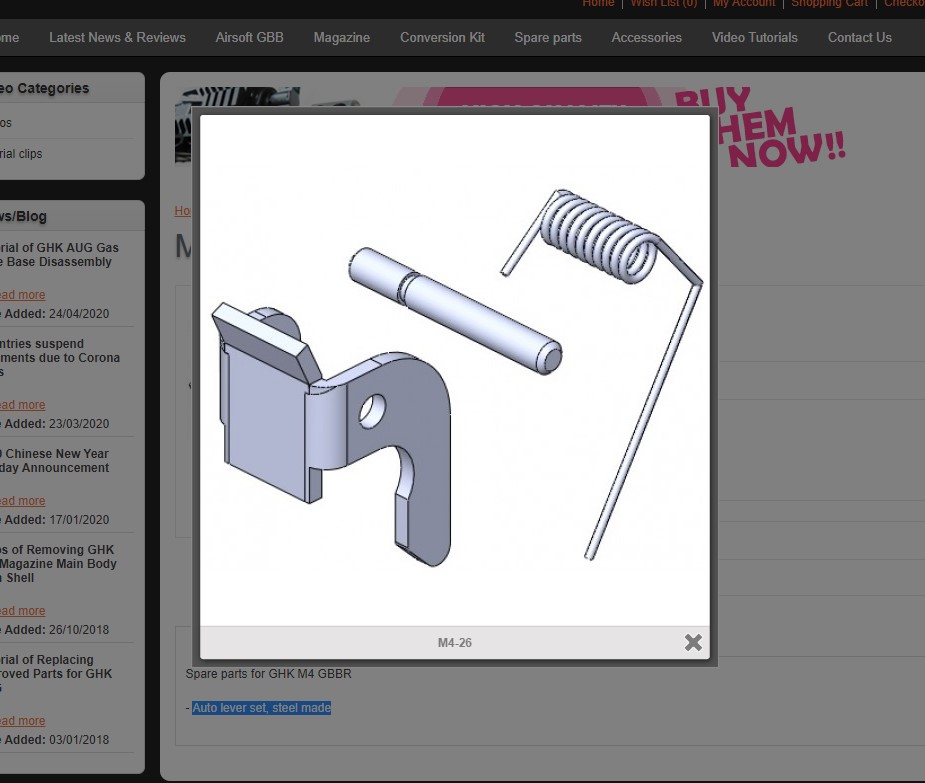The image size is (925, 783).
Task: Open the GHK AUG Gas Base Disassembly article
Action: click(59, 255)
